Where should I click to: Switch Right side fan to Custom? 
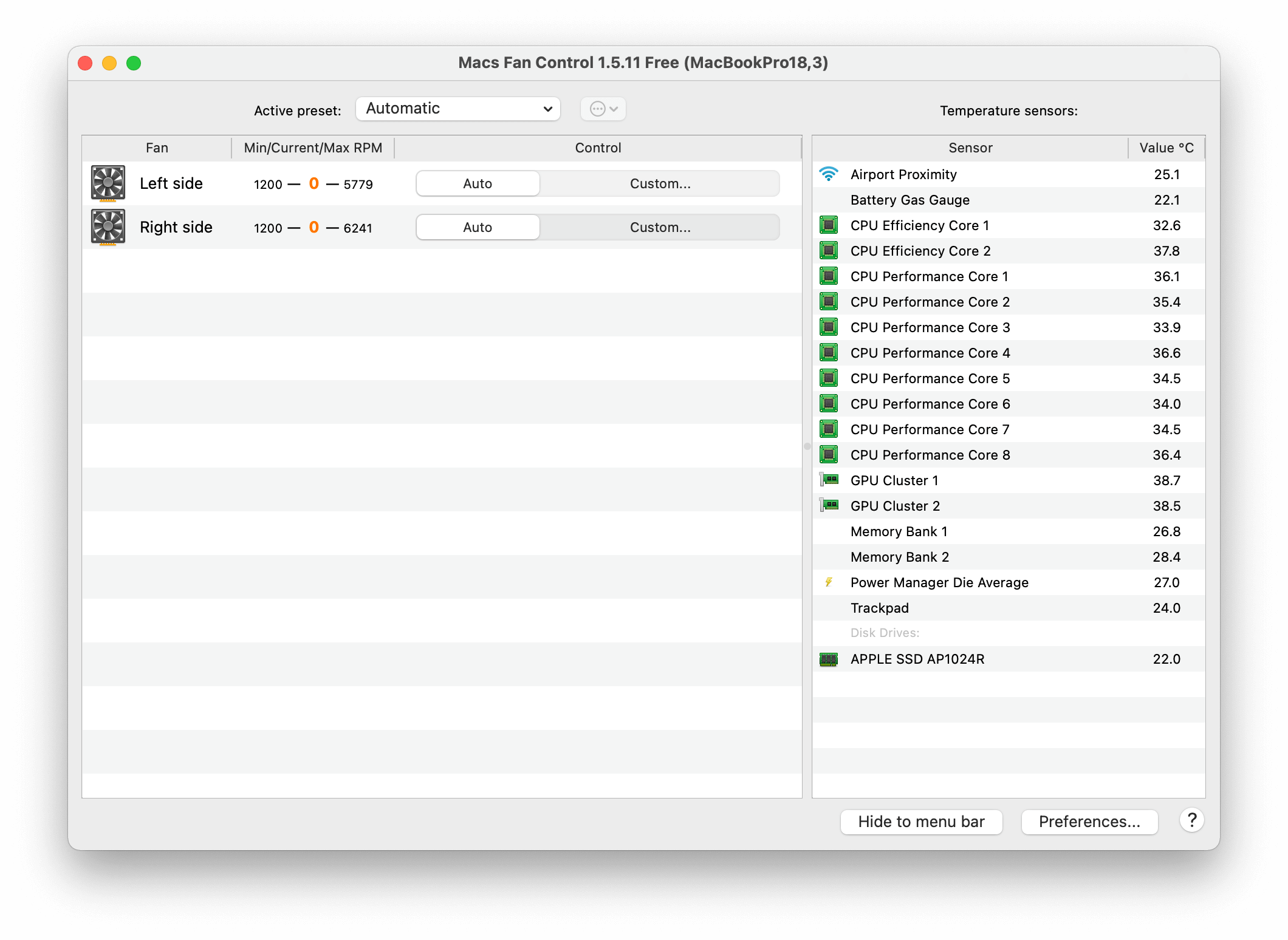(x=660, y=227)
